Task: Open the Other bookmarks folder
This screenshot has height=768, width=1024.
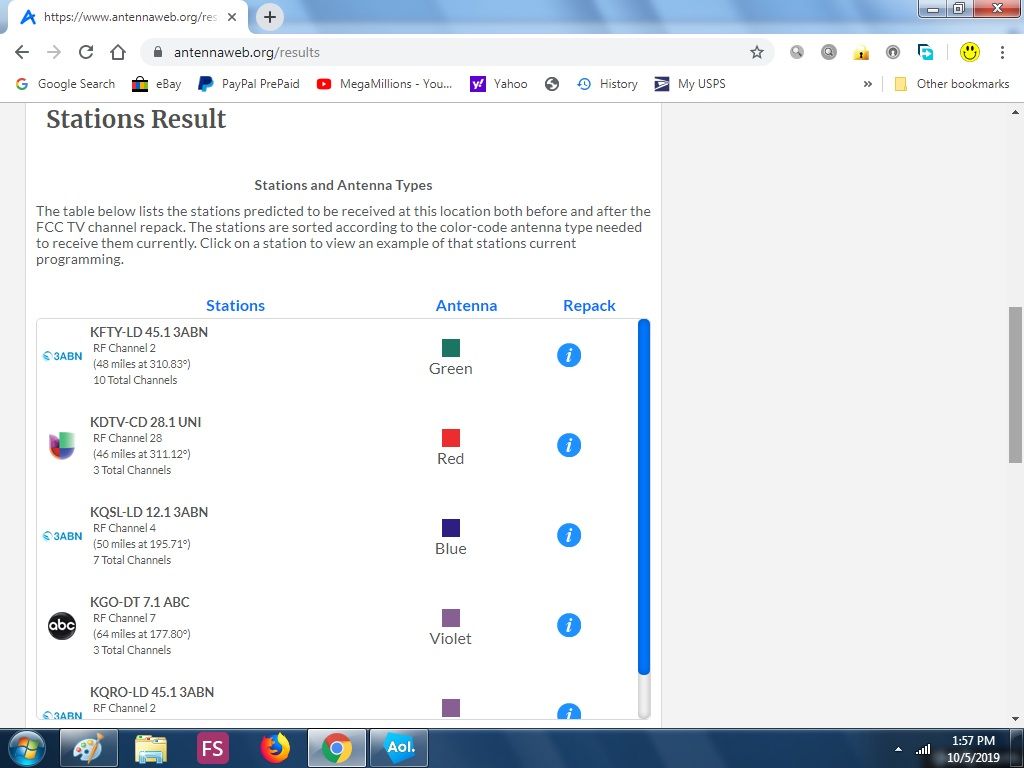Action: tap(952, 84)
